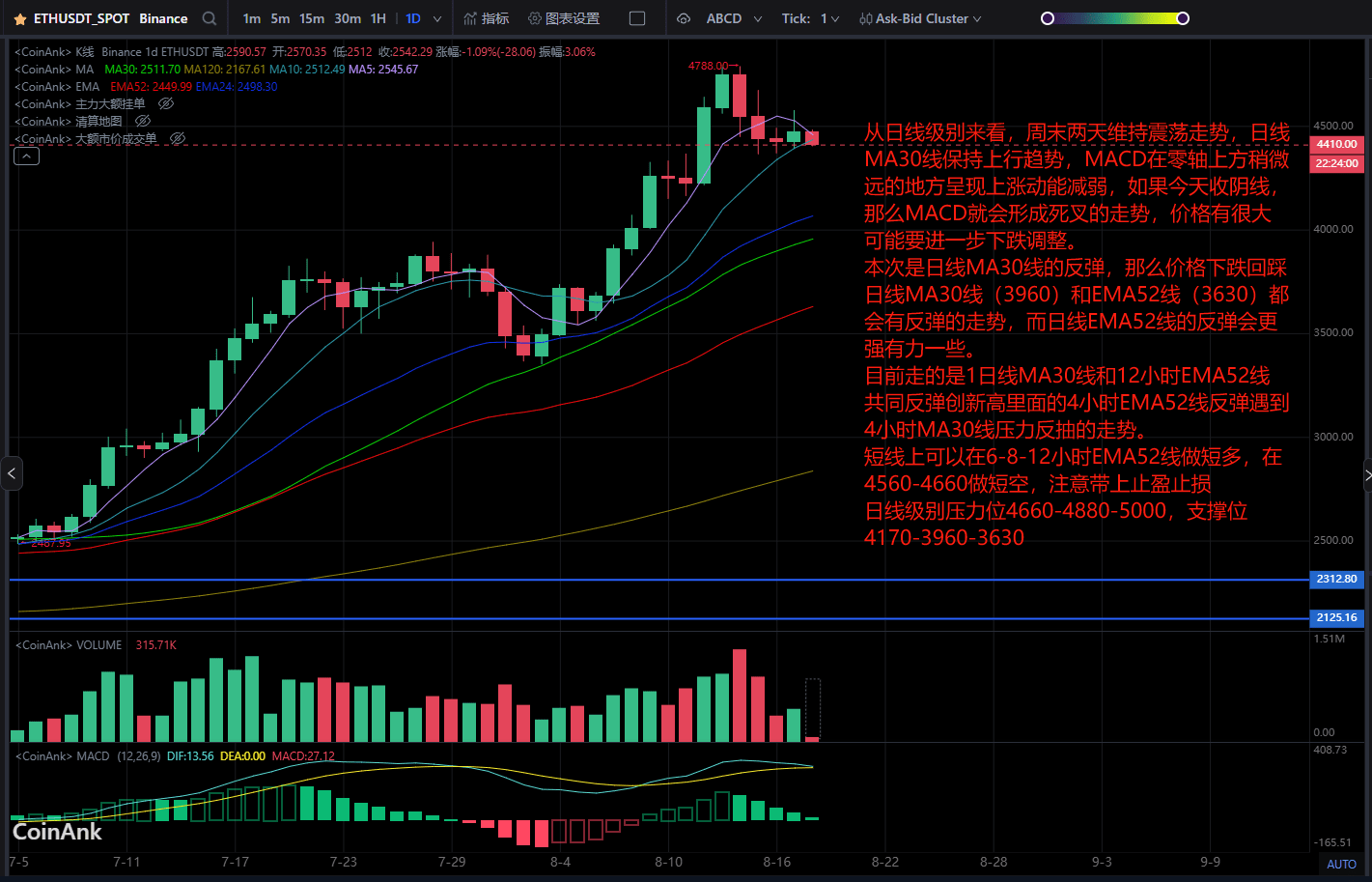Click the EMA24 value 2498.30

237,87
